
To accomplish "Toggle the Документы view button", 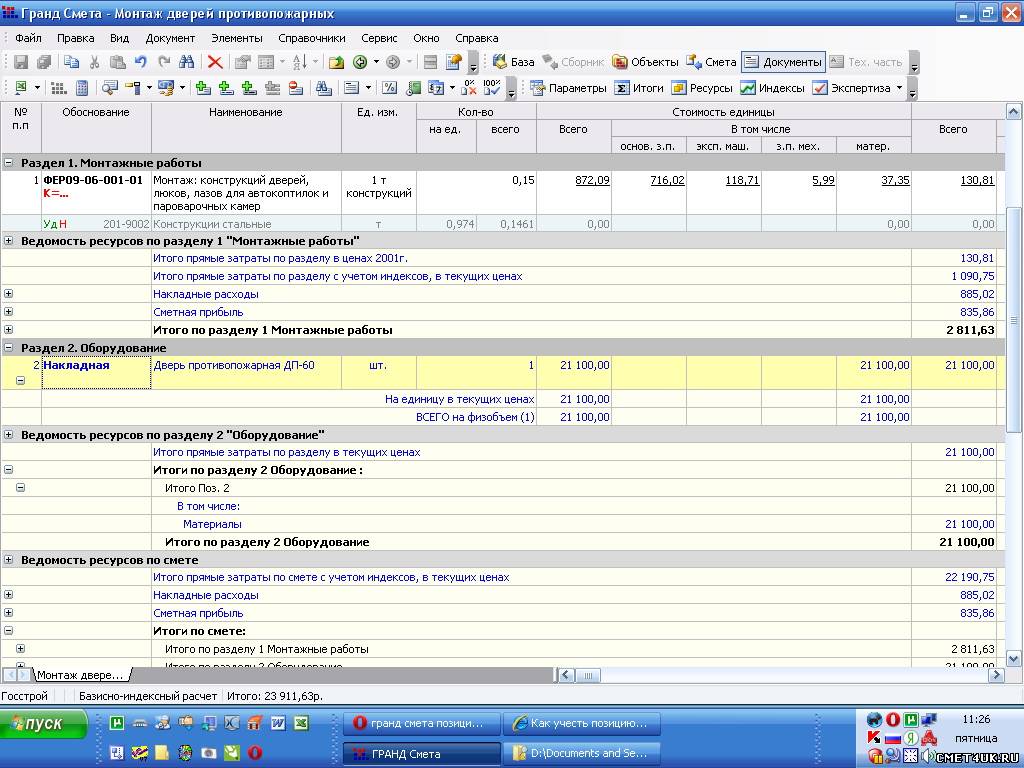I will [783, 62].
